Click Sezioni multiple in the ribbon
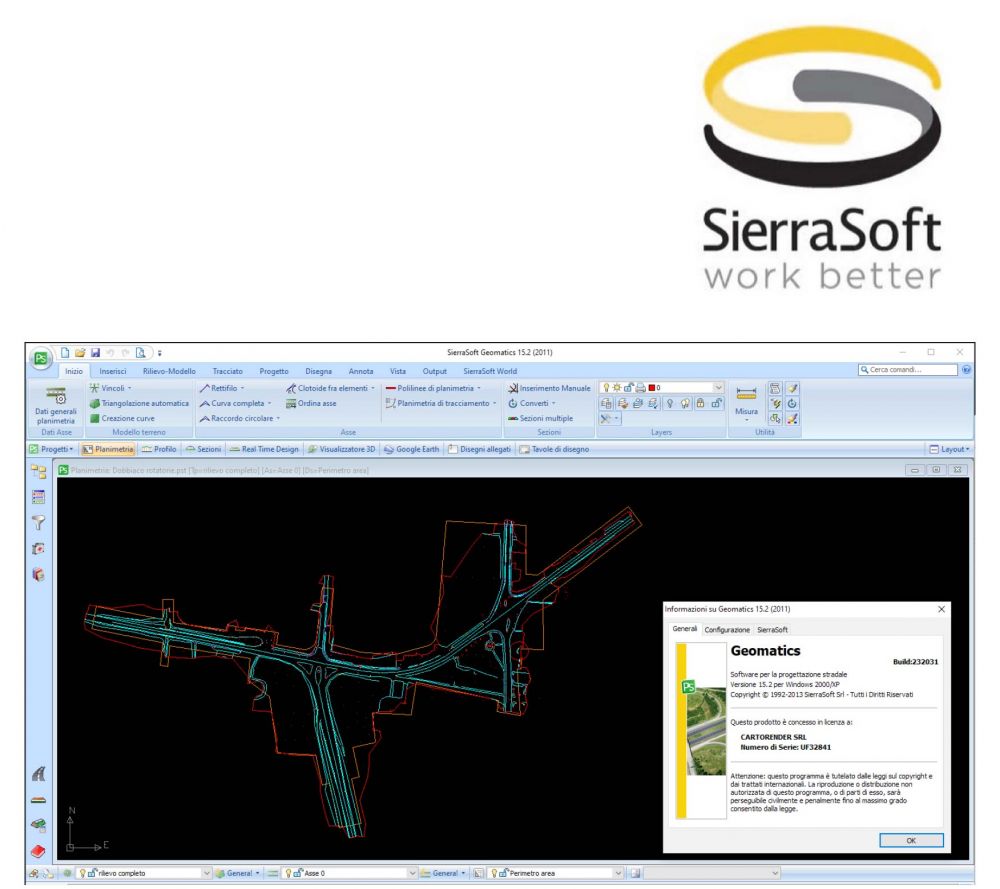The height and width of the screenshot is (889, 1000). pos(540,418)
